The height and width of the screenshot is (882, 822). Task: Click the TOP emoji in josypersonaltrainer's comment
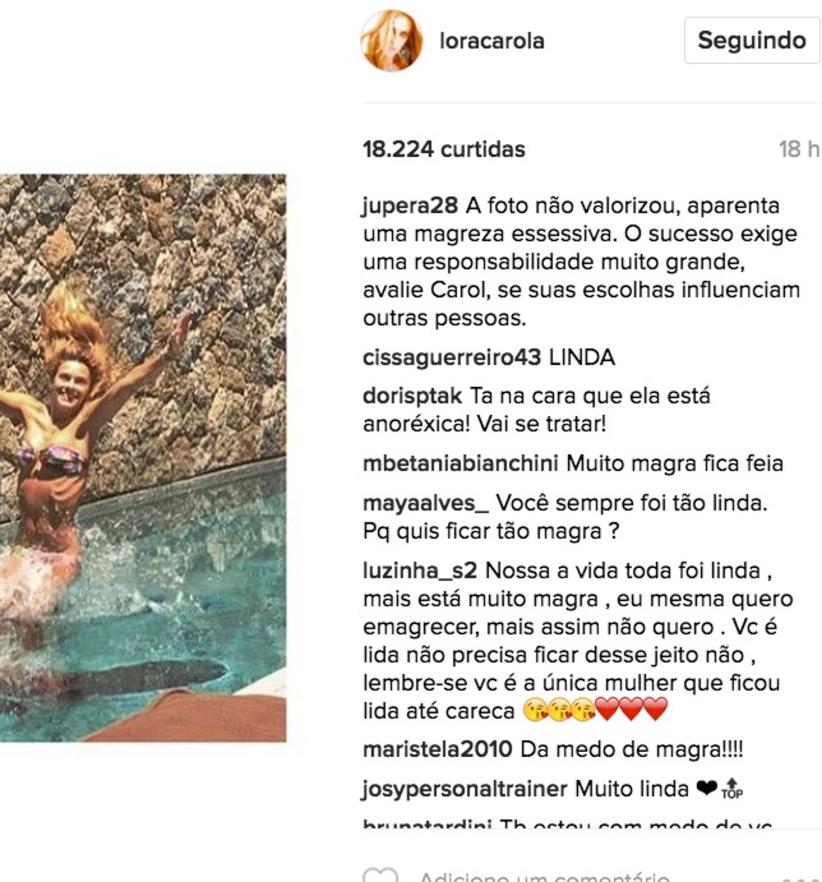[x=732, y=789]
